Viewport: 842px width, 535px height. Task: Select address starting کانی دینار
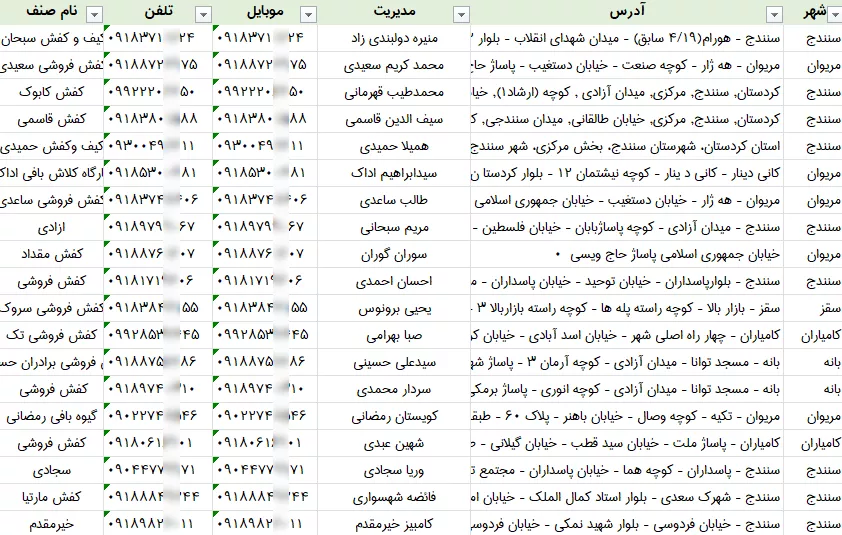[627, 173]
